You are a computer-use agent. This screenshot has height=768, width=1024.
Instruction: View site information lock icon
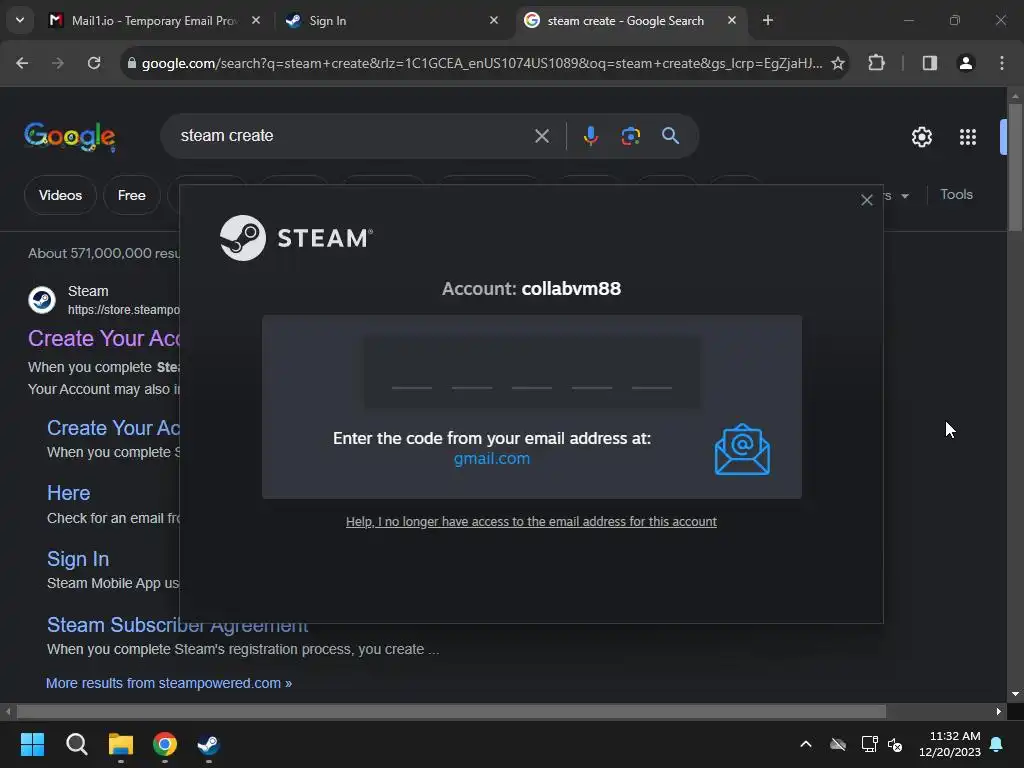131,63
